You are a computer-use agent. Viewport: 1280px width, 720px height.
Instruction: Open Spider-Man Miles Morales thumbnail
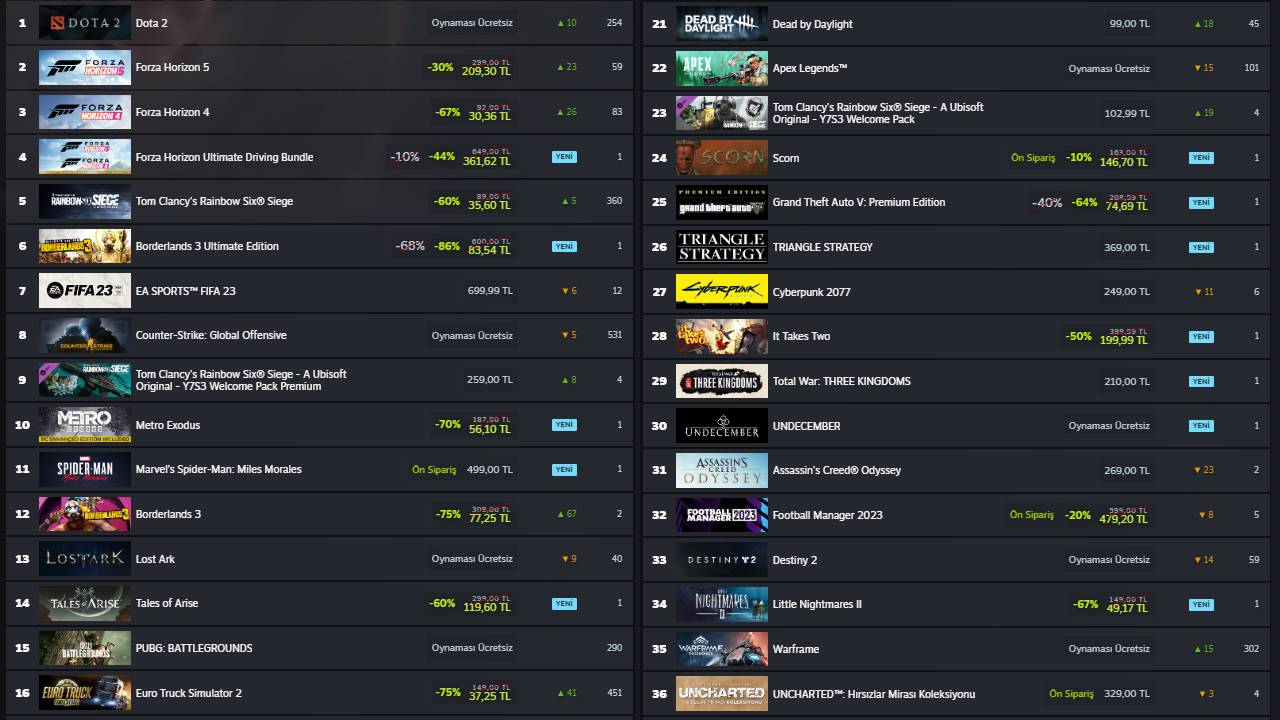click(85, 469)
